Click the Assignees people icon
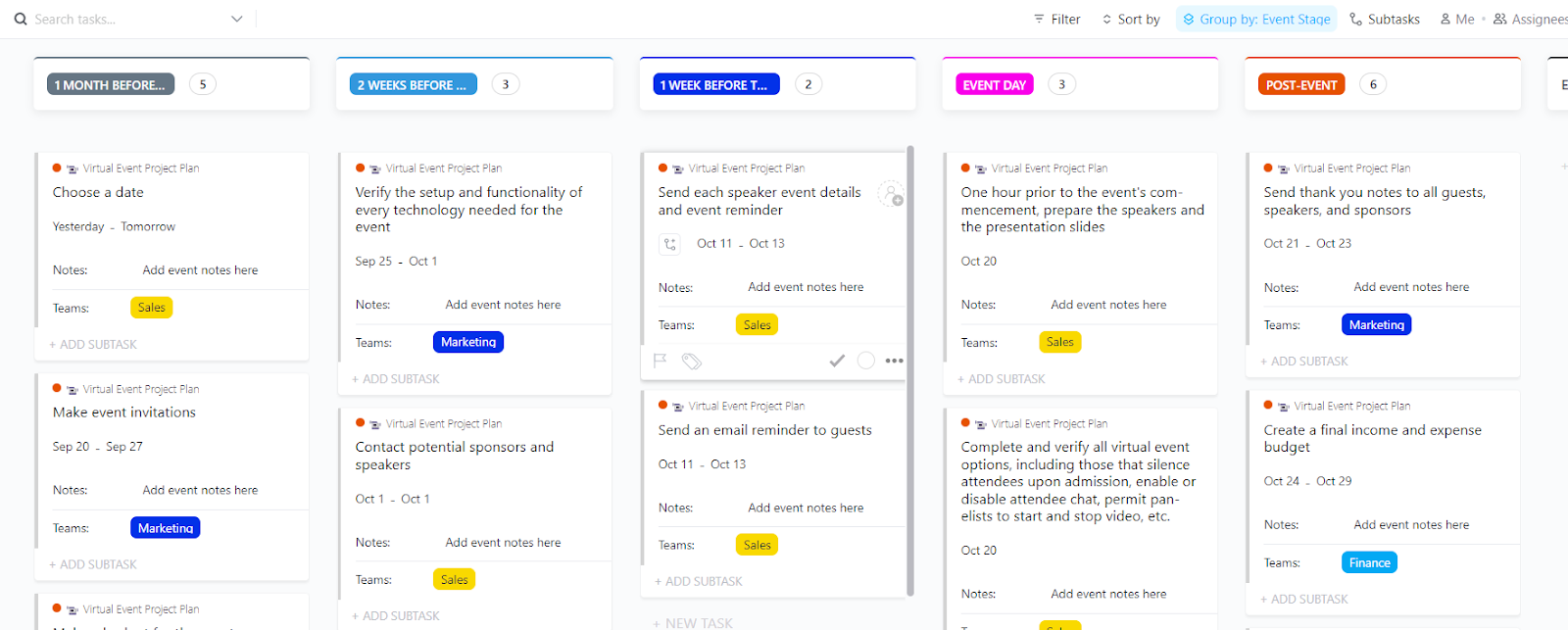The height and width of the screenshot is (630, 1568). pyautogui.click(x=1499, y=19)
